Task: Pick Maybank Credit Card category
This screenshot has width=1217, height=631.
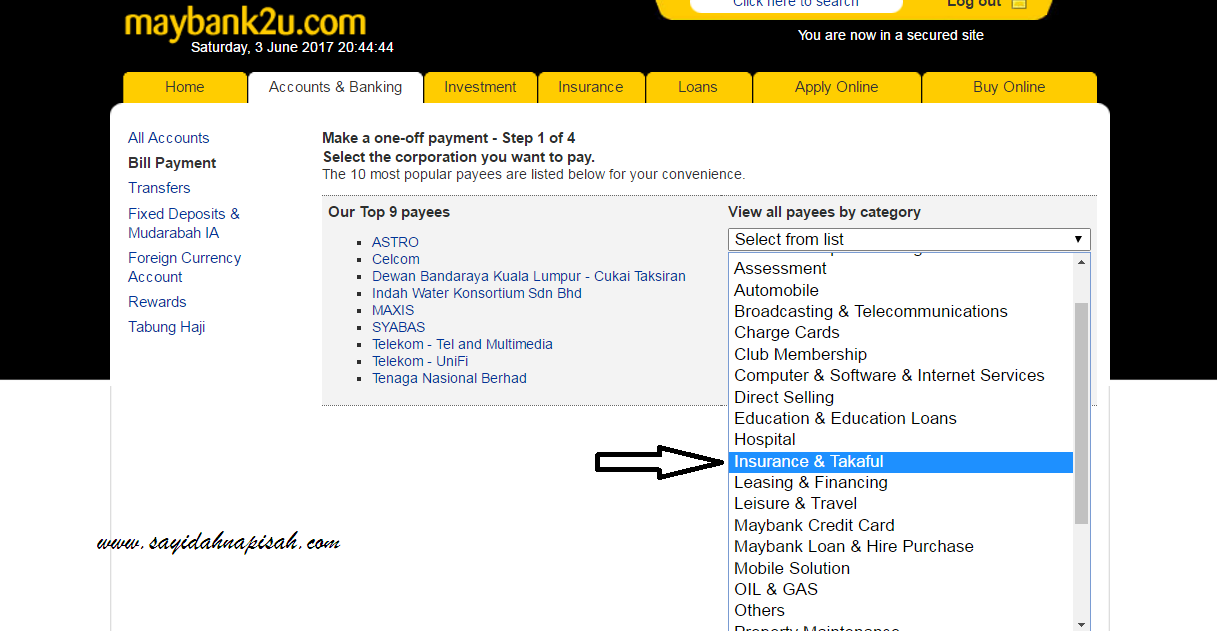Action: pyautogui.click(x=901, y=525)
